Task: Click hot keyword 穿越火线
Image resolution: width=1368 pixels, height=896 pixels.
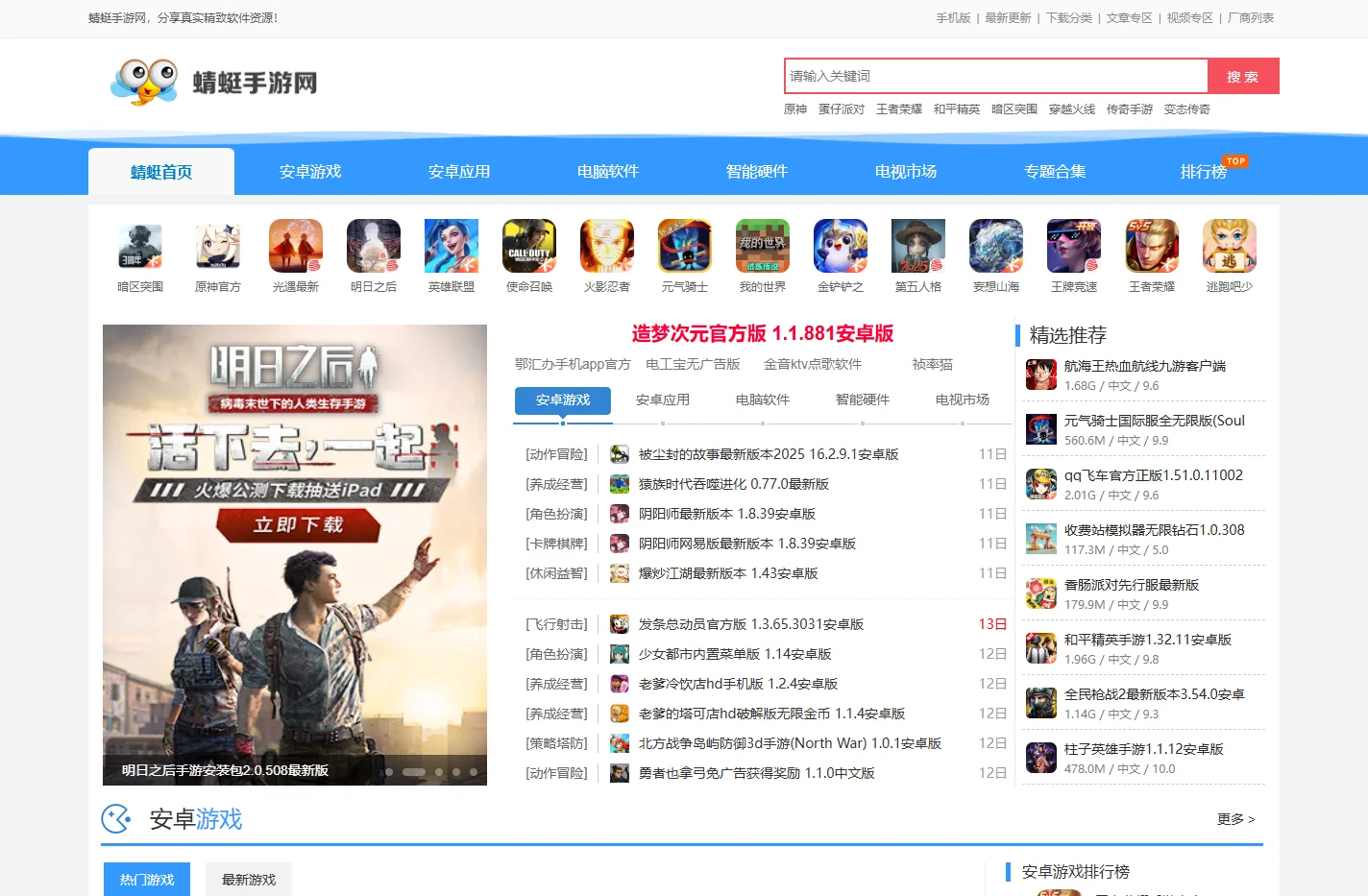Action: click(x=1072, y=109)
